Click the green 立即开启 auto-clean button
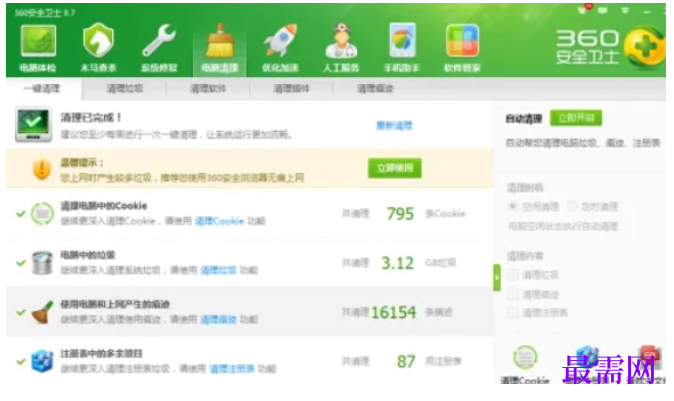The height and width of the screenshot is (401, 674). (x=576, y=118)
